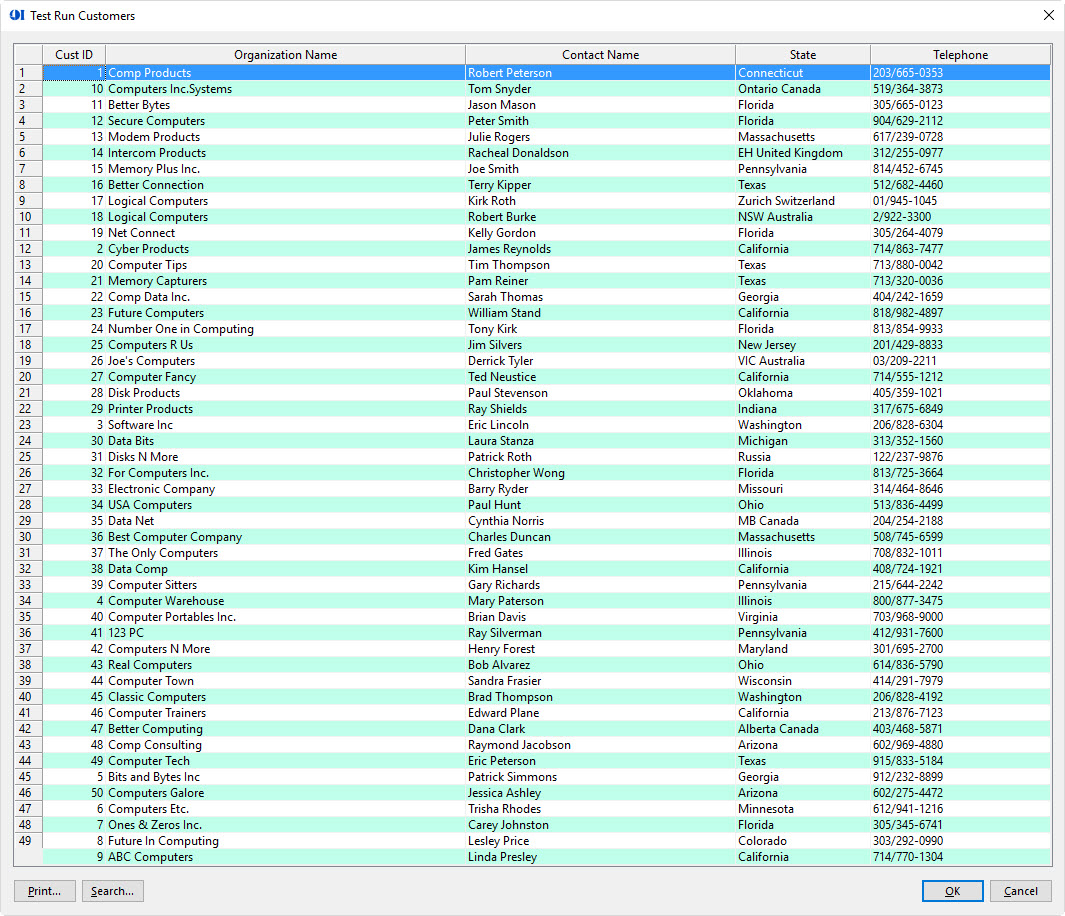1065x916 pixels.
Task: Click the Better Bytes organization cell
Action: (285, 105)
